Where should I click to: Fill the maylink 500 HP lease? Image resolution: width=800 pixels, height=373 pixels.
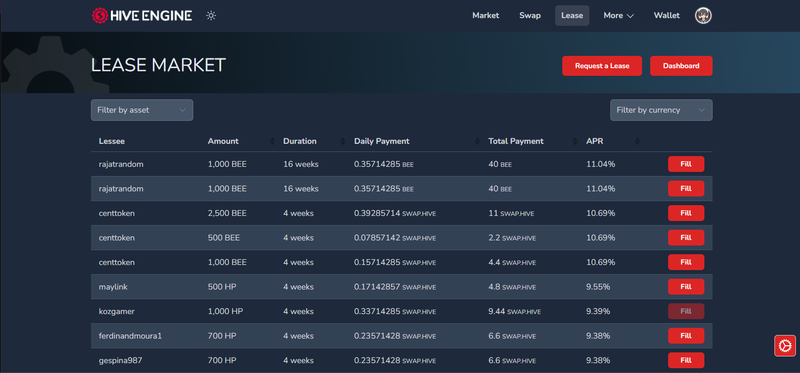pos(686,287)
